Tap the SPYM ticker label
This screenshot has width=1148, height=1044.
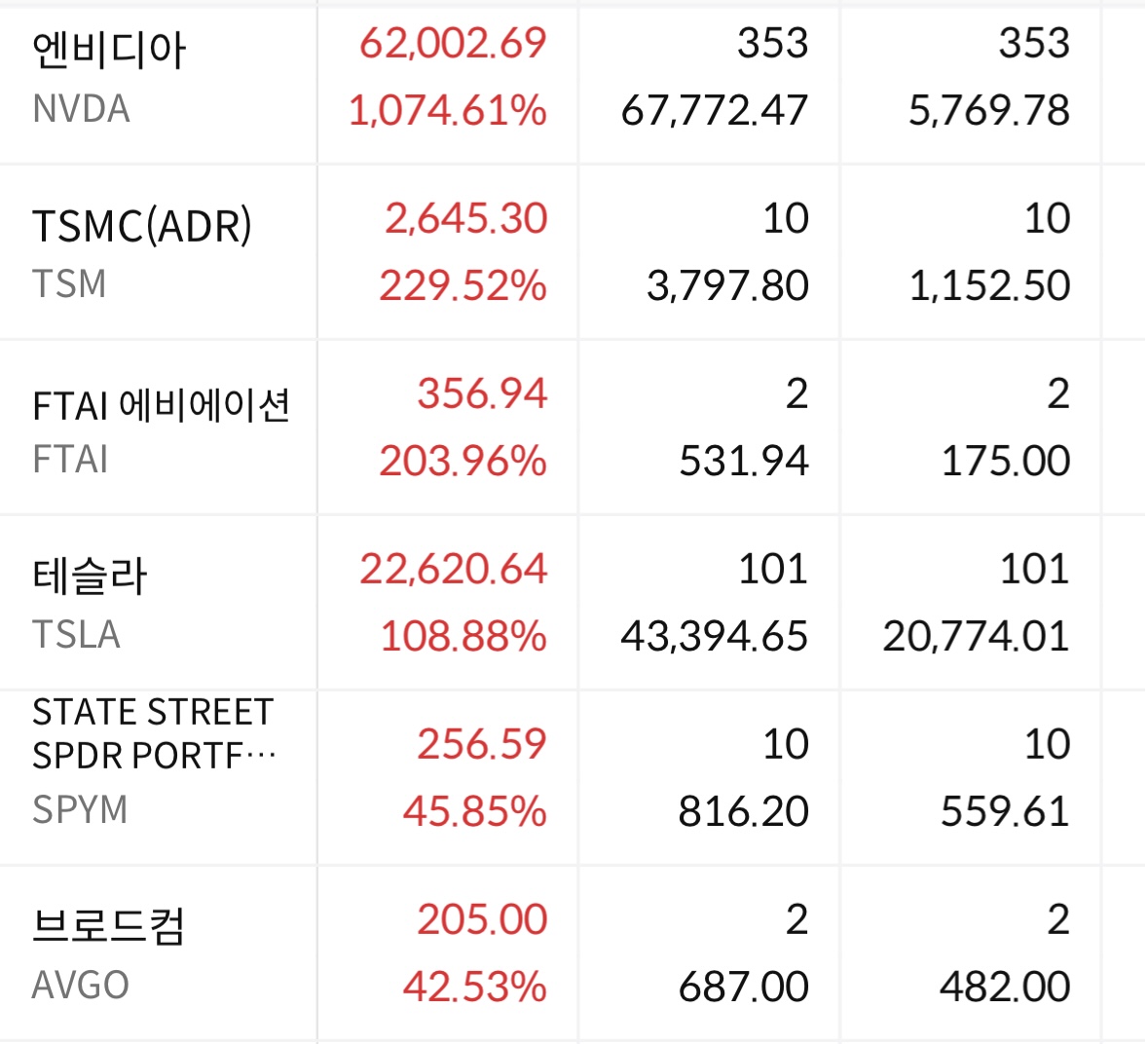pos(80,810)
